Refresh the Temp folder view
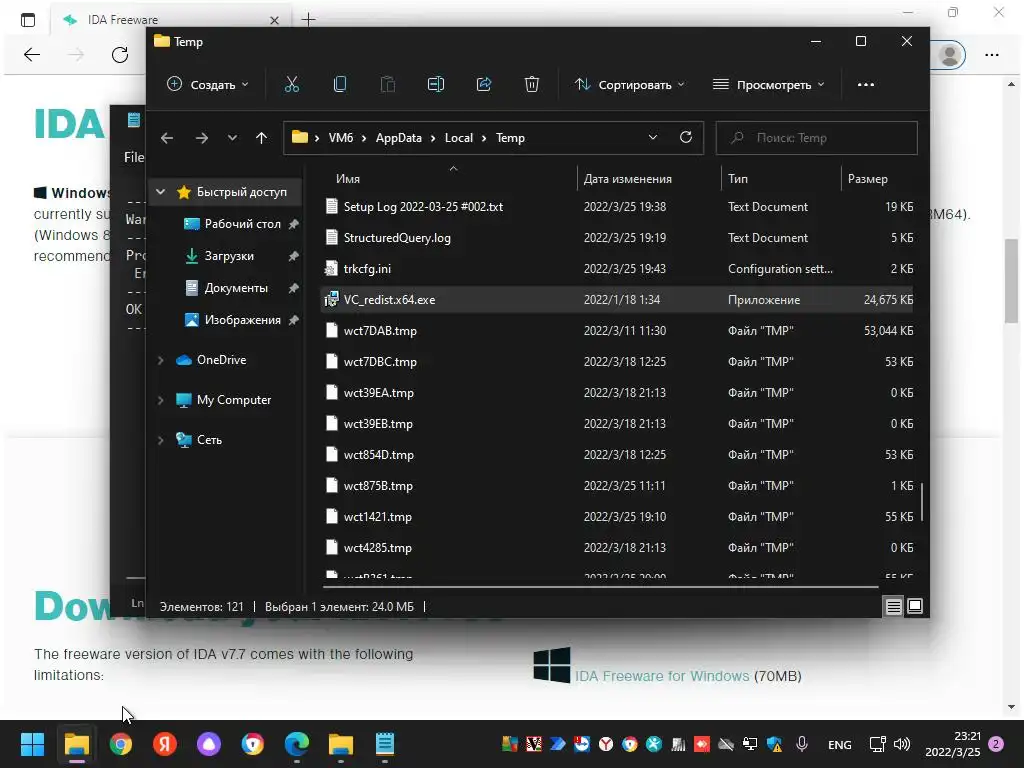Image resolution: width=1024 pixels, height=768 pixels. tap(686, 137)
